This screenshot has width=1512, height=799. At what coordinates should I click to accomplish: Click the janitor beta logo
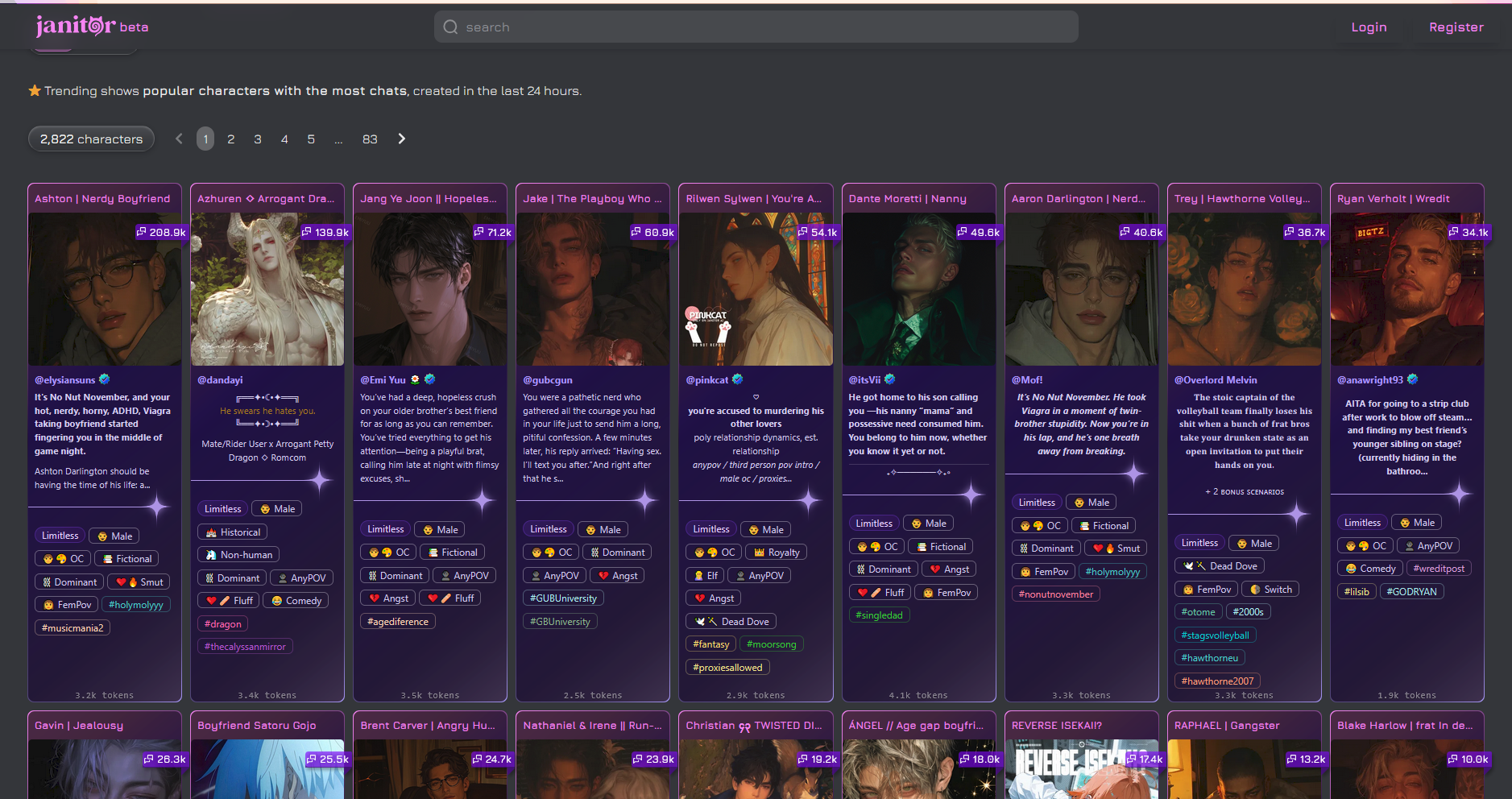92,27
